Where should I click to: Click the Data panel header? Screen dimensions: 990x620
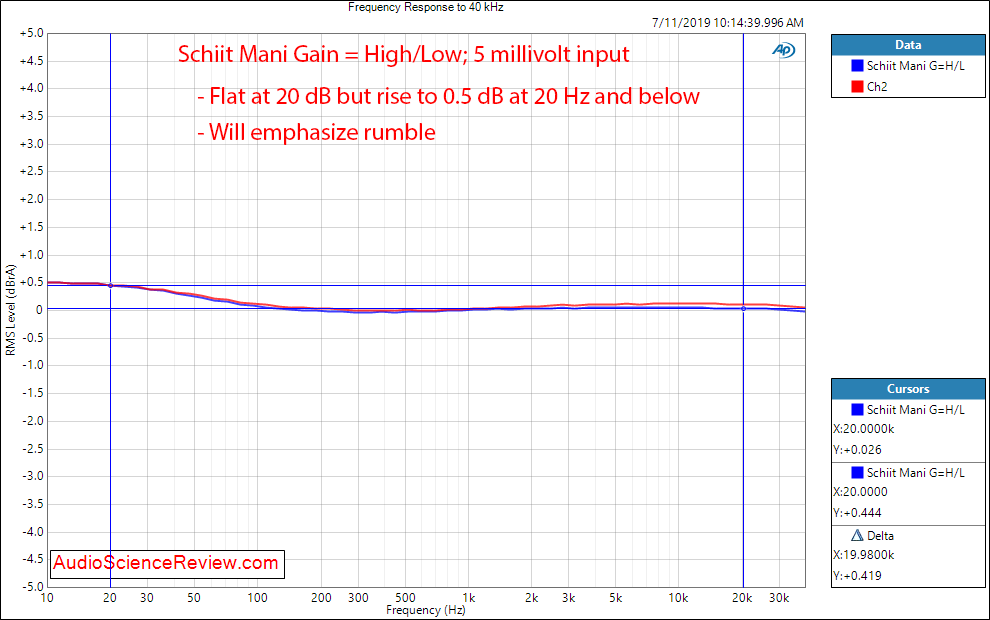[x=908, y=45]
